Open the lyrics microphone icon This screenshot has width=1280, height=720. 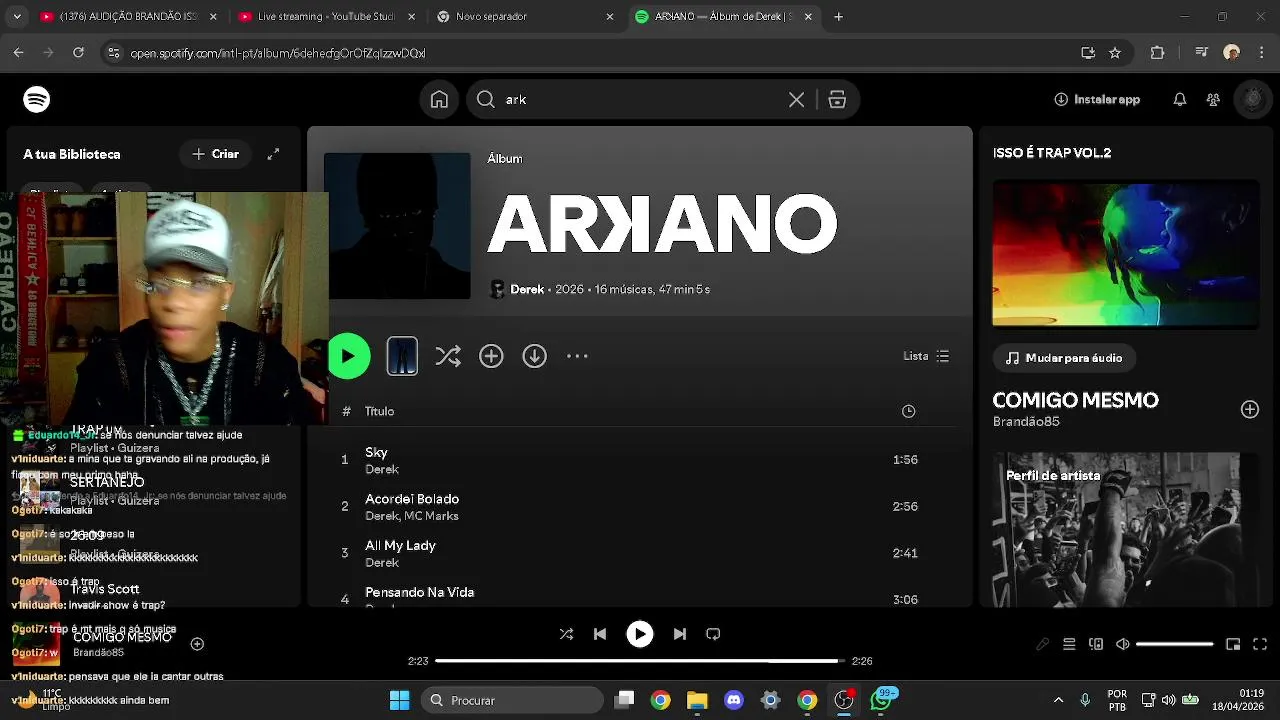pyautogui.click(x=1042, y=644)
